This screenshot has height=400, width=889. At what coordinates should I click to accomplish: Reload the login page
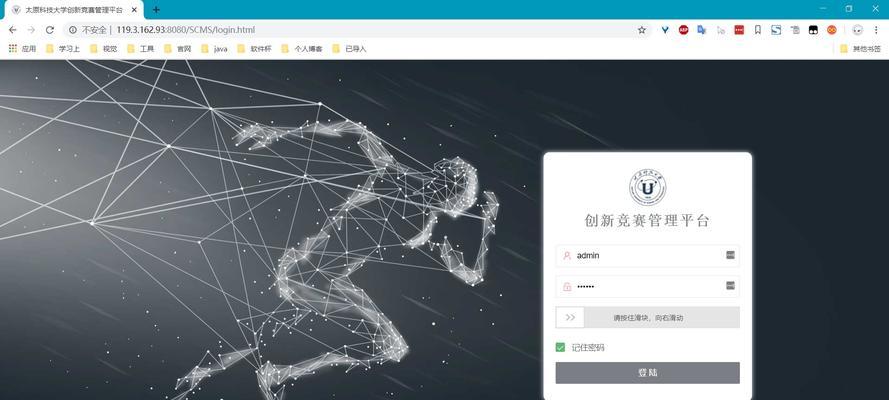pos(50,30)
